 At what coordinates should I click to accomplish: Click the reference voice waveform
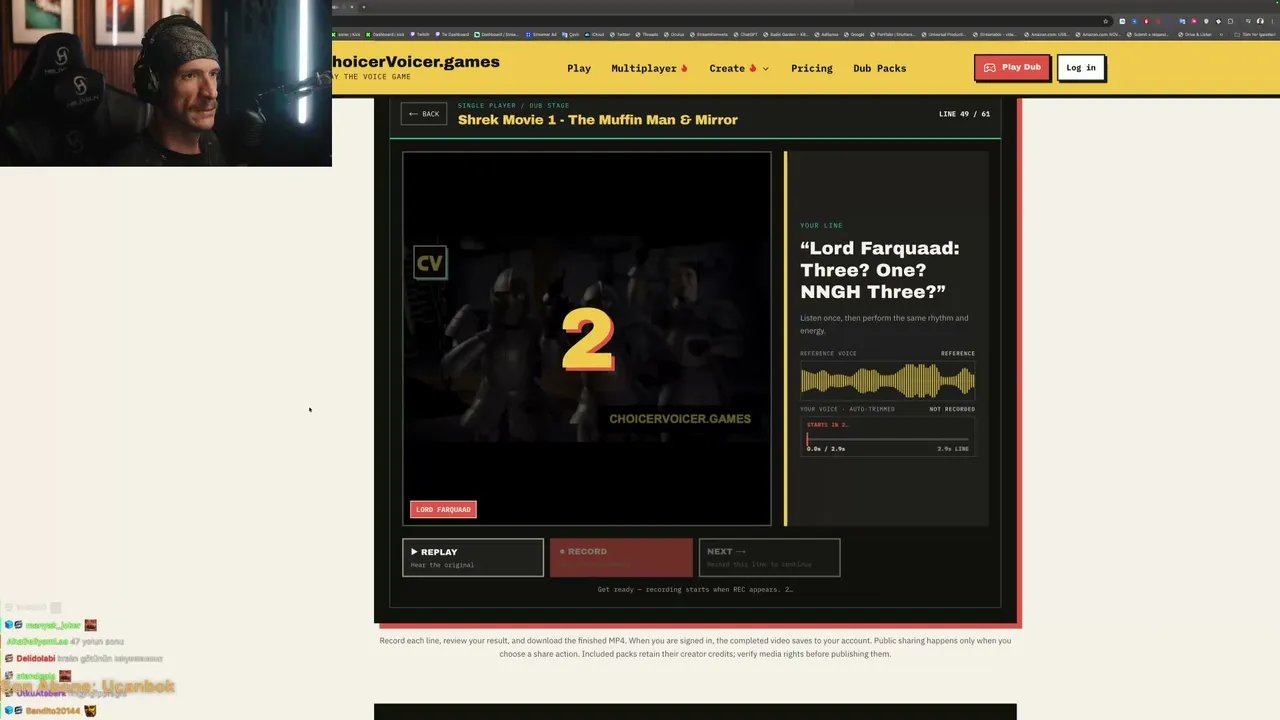[x=887, y=381]
